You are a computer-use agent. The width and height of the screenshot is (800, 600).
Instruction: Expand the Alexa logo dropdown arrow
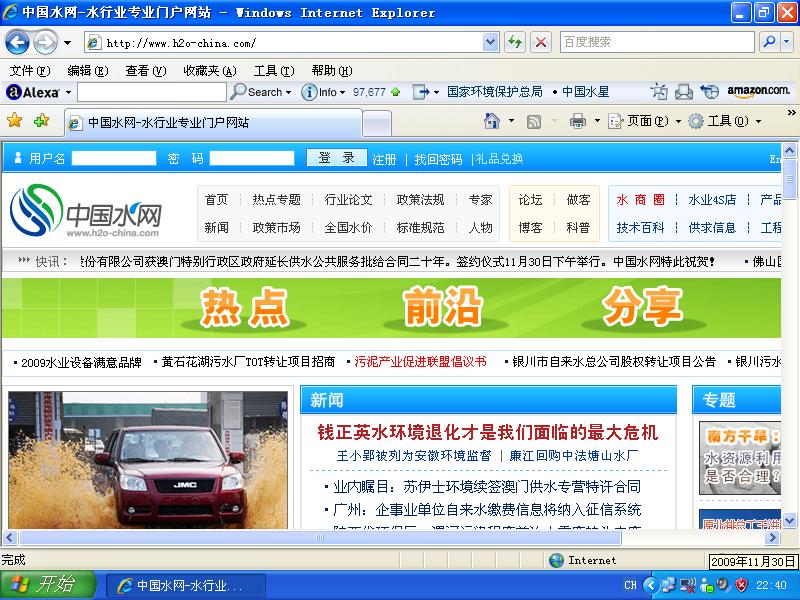[x=68, y=92]
